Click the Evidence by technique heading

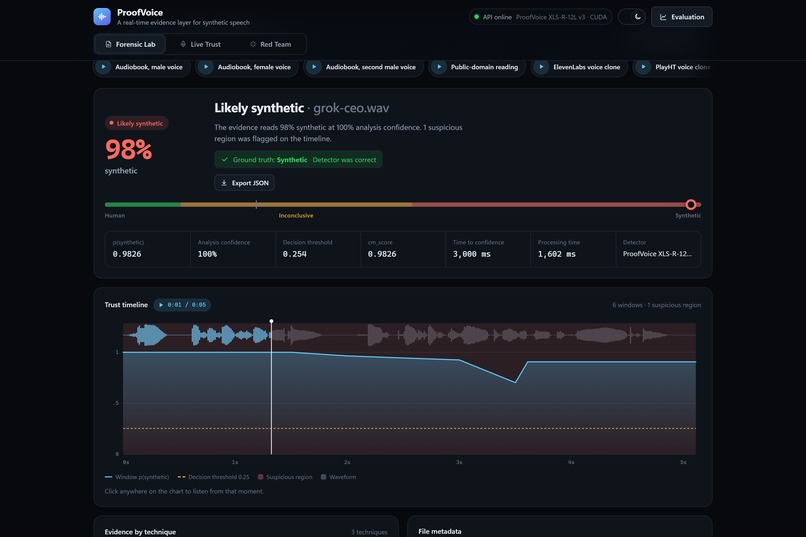[x=140, y=532]
